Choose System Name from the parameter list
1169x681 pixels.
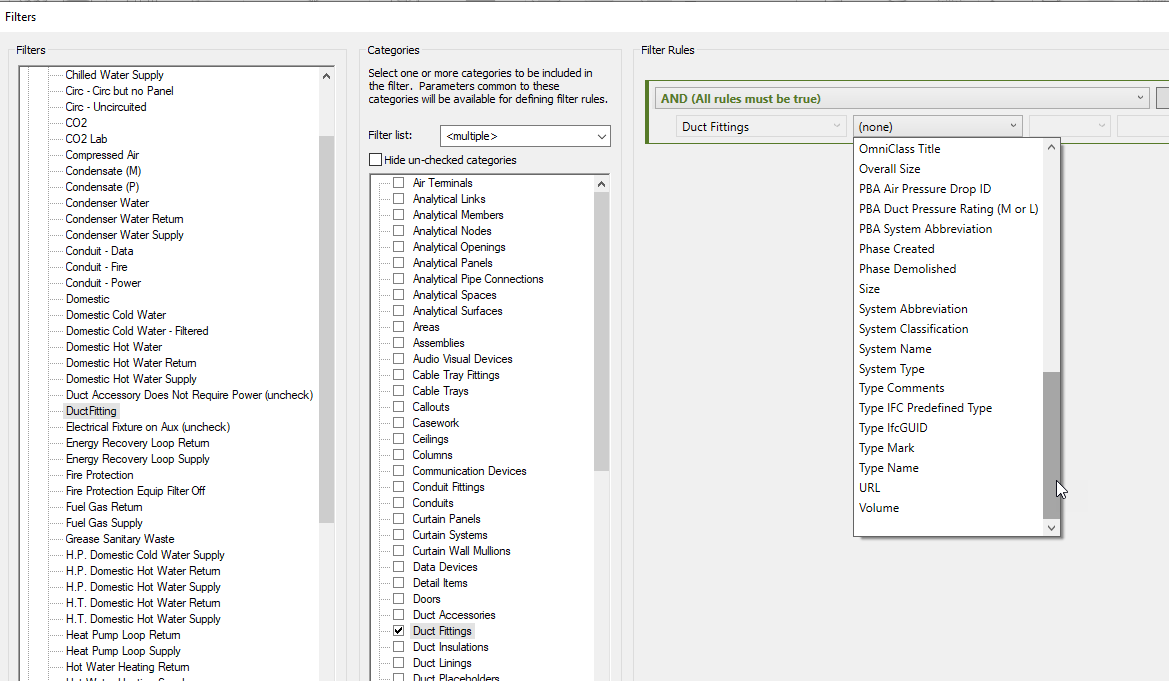click(x=894, y=348)
